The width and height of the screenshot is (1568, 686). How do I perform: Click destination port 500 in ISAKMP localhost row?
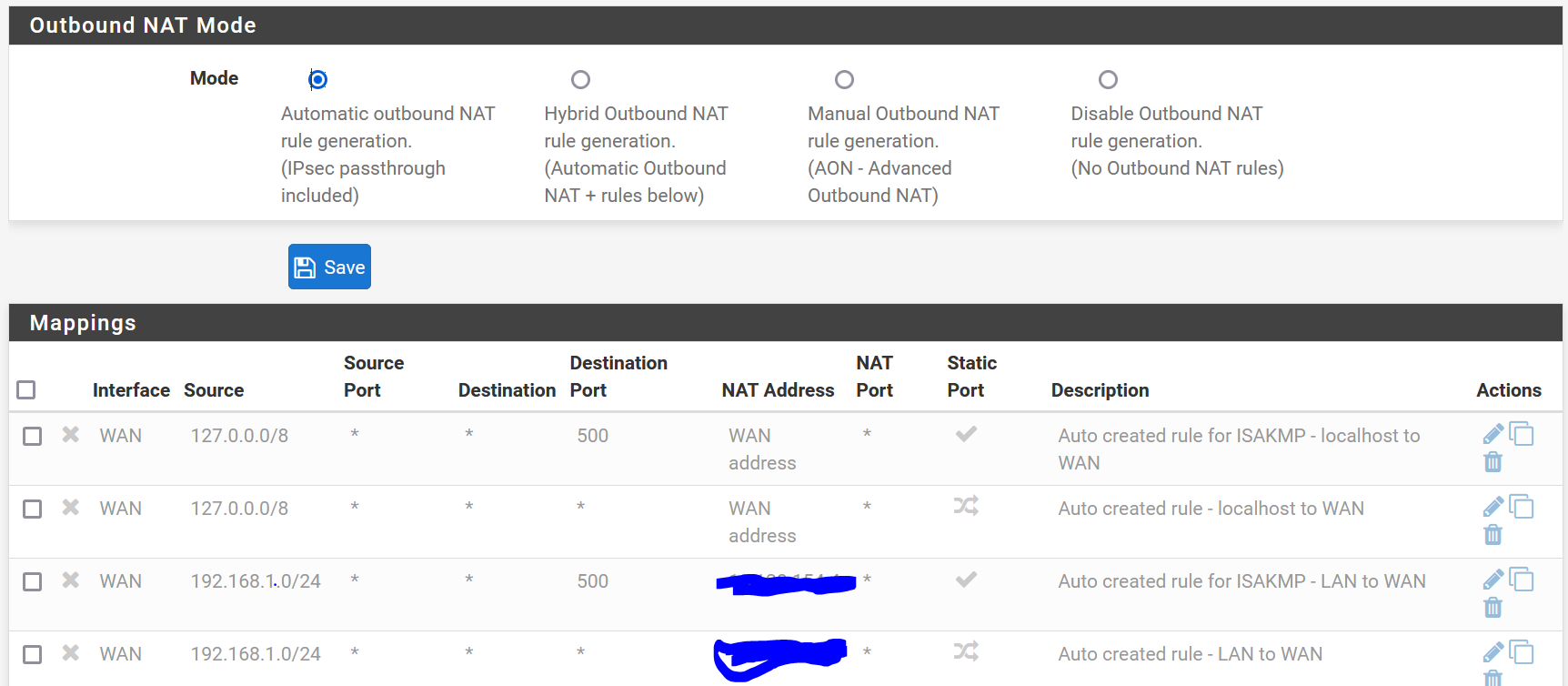(592, 436)
